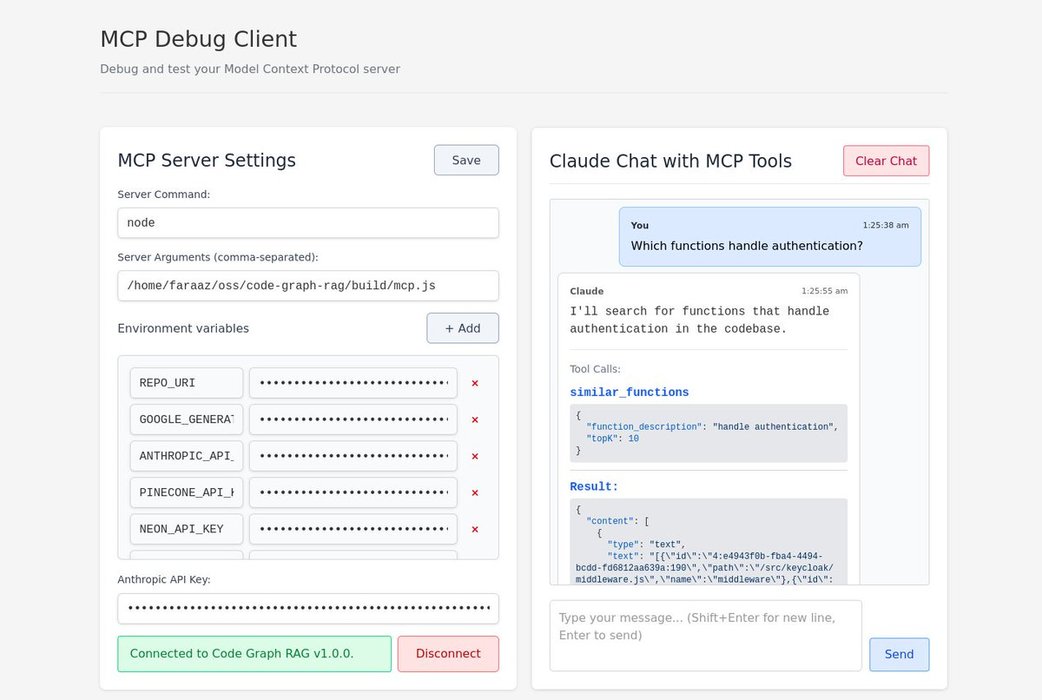This screenshot has height=700, width=1042.
Task: Clear the chat history
Action: click(885, 161)
